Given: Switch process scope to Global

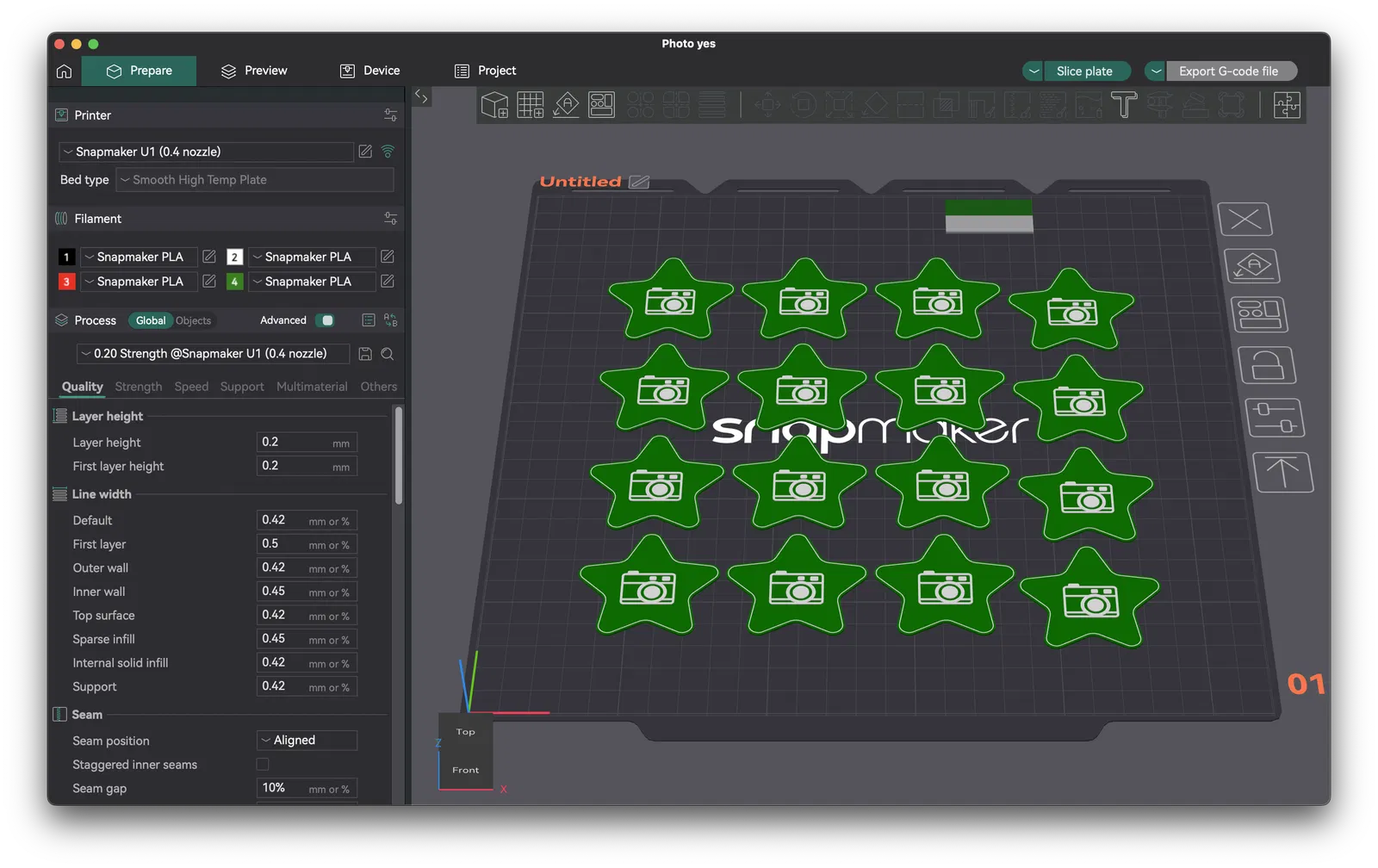Looking at the screenshot, I should [151, 320].
